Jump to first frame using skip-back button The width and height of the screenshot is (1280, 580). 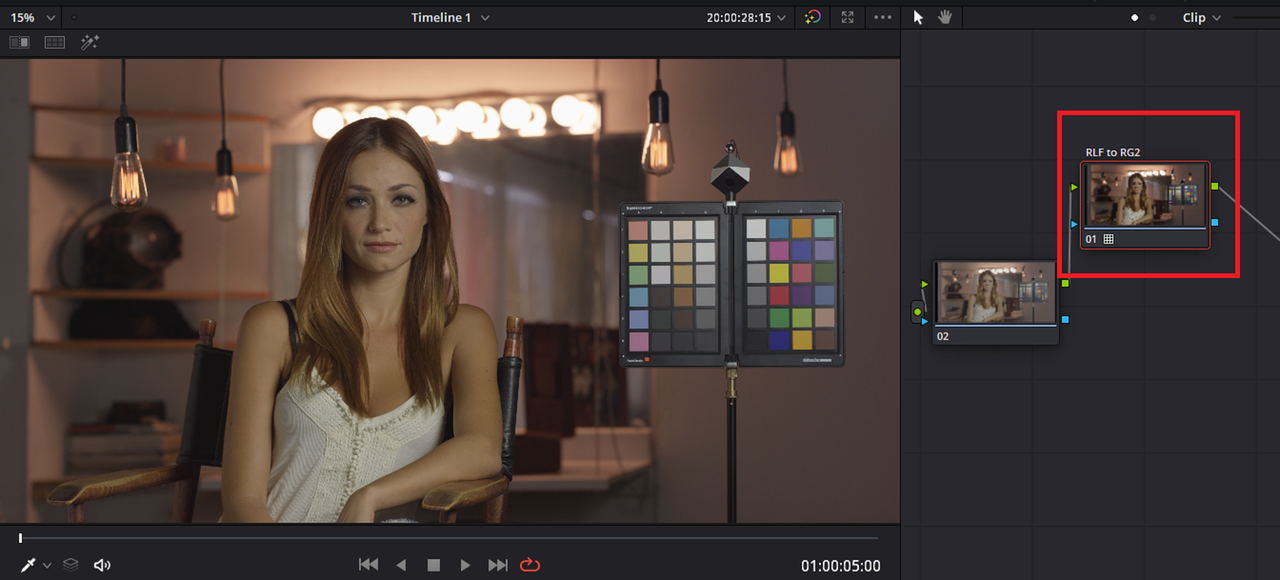click(x=369, y=565)
